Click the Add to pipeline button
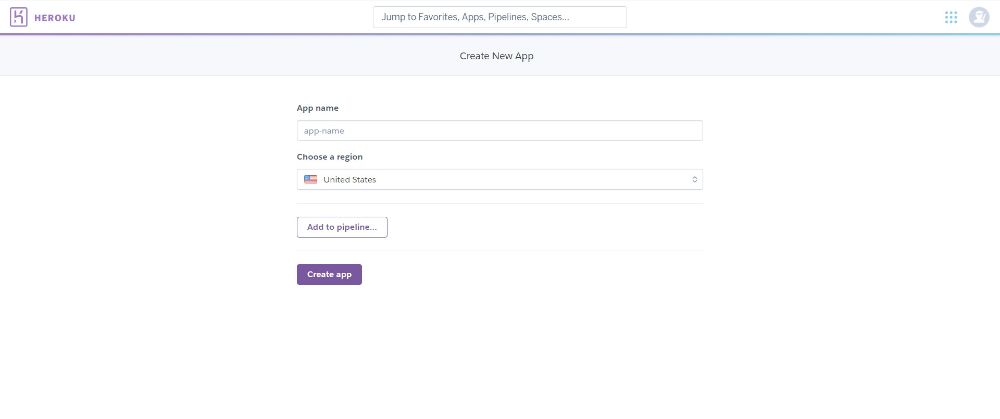Screen dimensions: 1000x419 click(x=342, y=227)
